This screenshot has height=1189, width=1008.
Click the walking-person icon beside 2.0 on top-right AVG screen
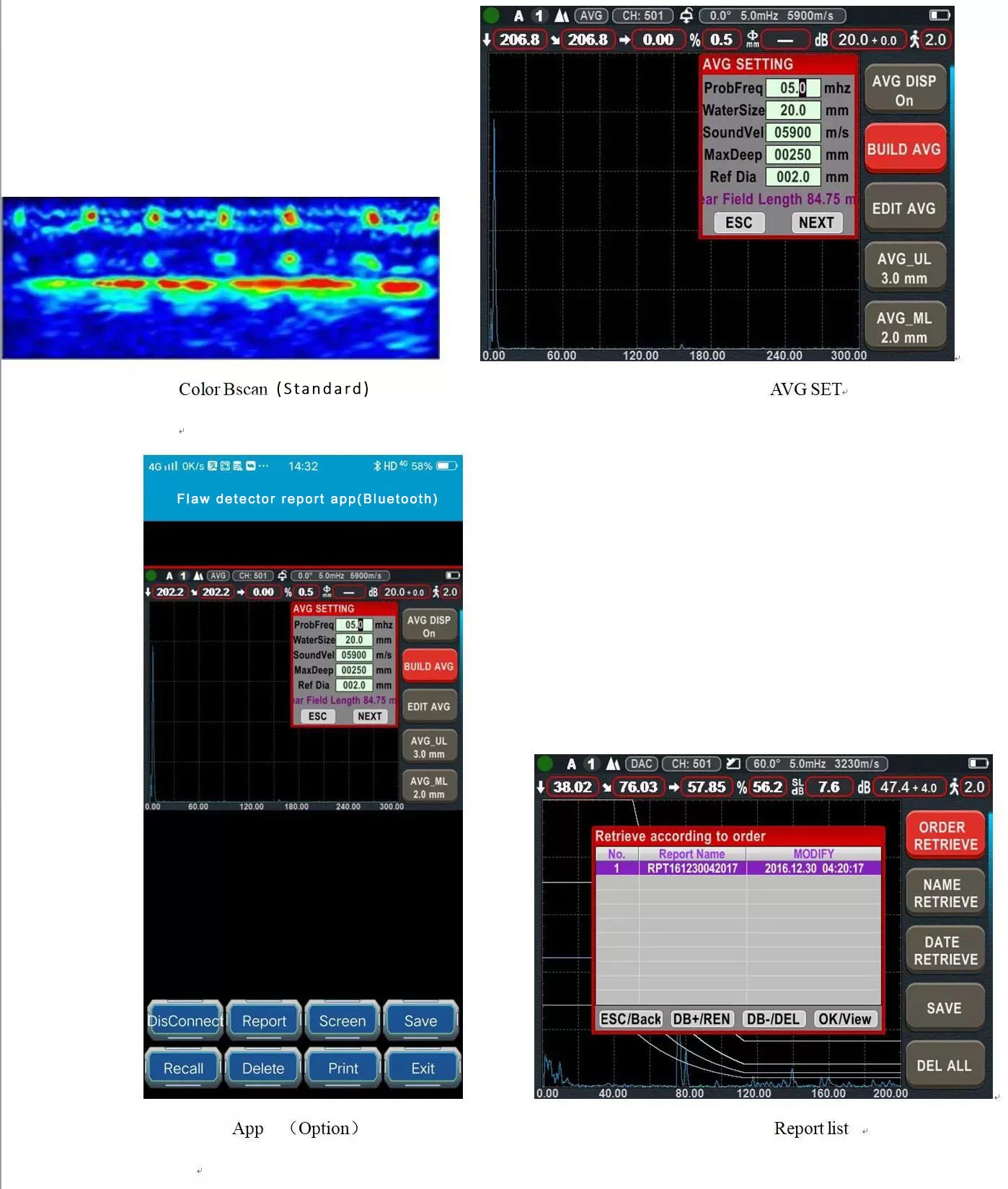click(x=914, y=40)
